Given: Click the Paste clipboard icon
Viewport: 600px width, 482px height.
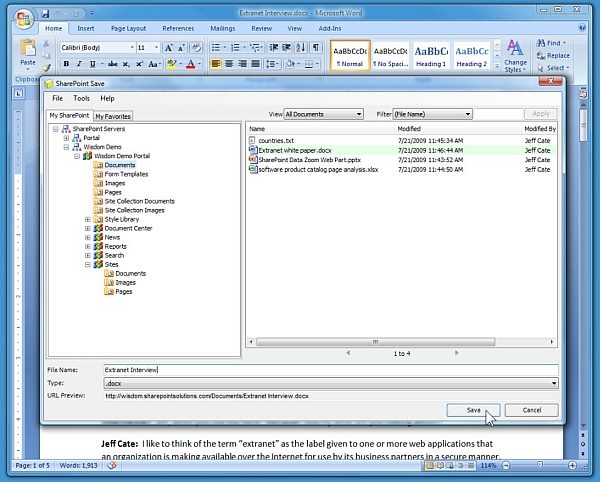Looking at the screenshot, I should coord(28,48).
